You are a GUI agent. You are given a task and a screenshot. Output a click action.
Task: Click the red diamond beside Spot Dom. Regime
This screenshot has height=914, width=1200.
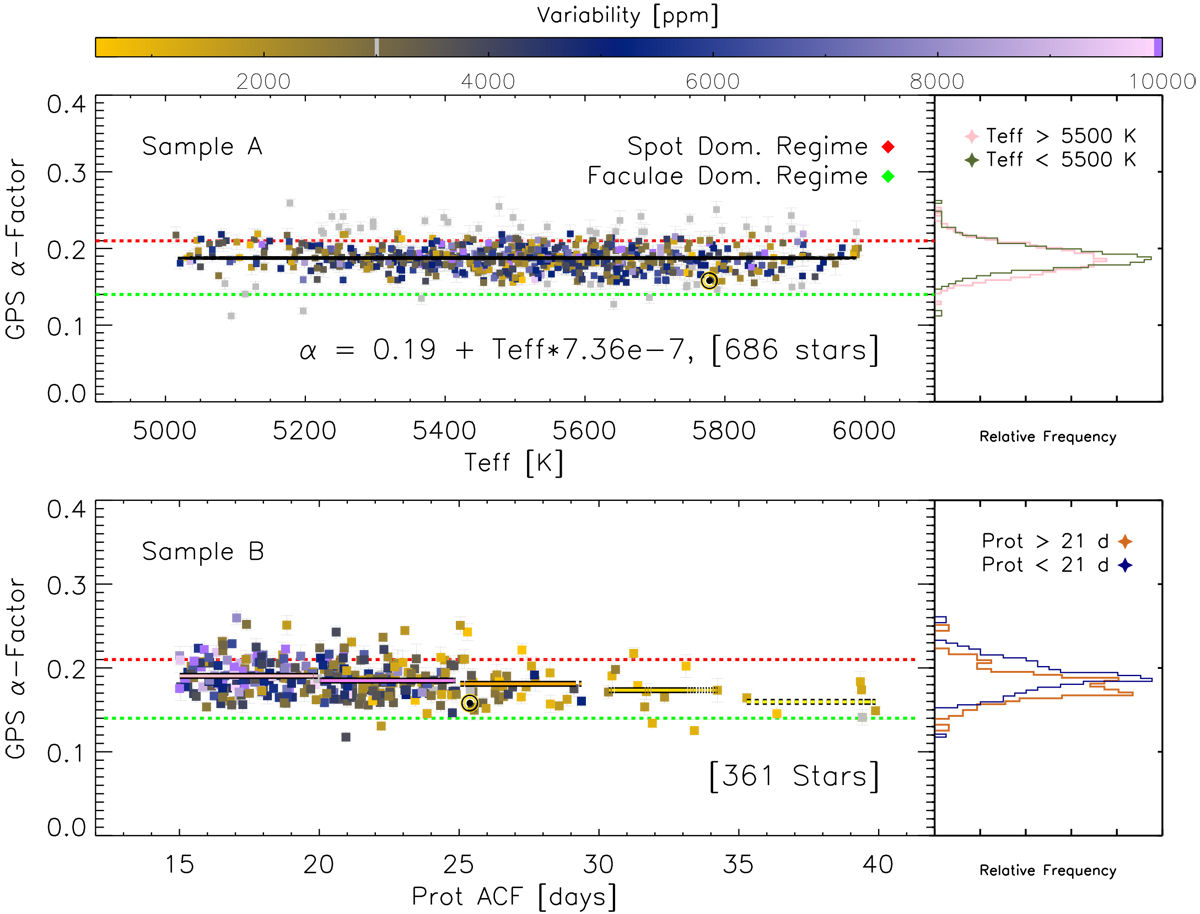tap(887, 147)
